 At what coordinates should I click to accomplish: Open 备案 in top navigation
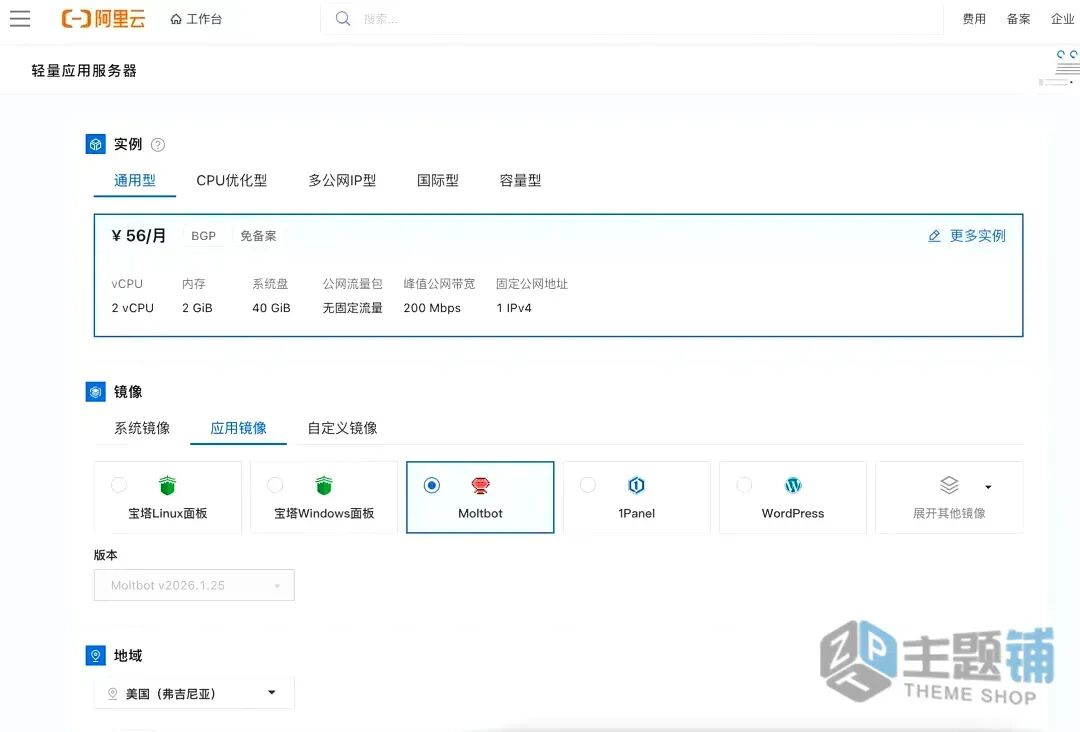tap(1018, 19)
